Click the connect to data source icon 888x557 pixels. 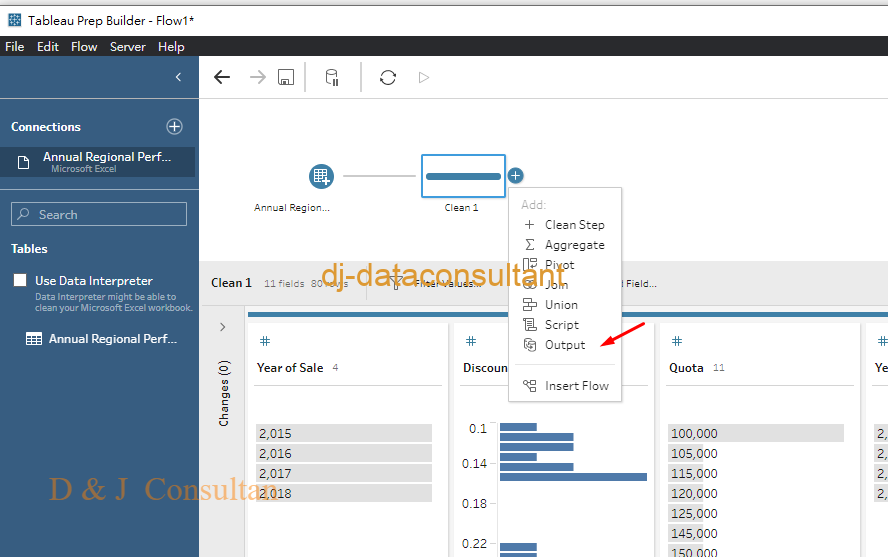tap(332, 77)
